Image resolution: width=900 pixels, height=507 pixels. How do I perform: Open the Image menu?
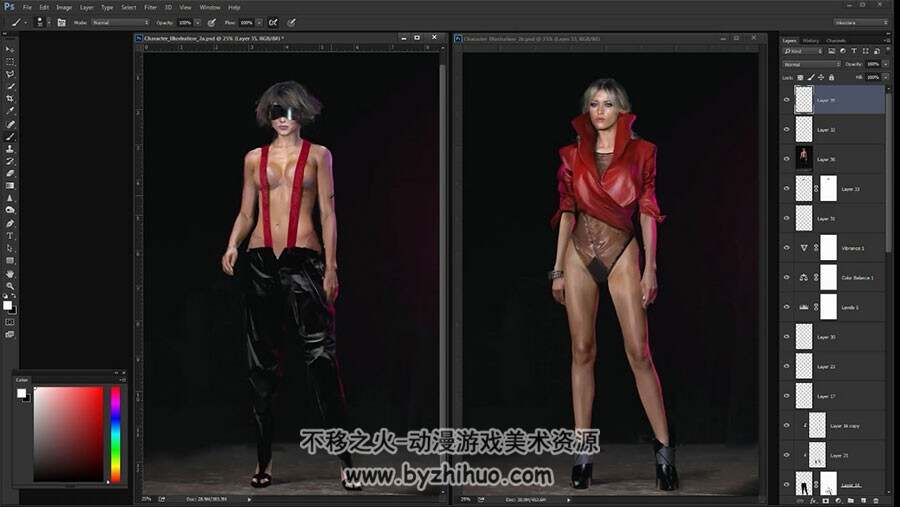(x=64, y=7)
